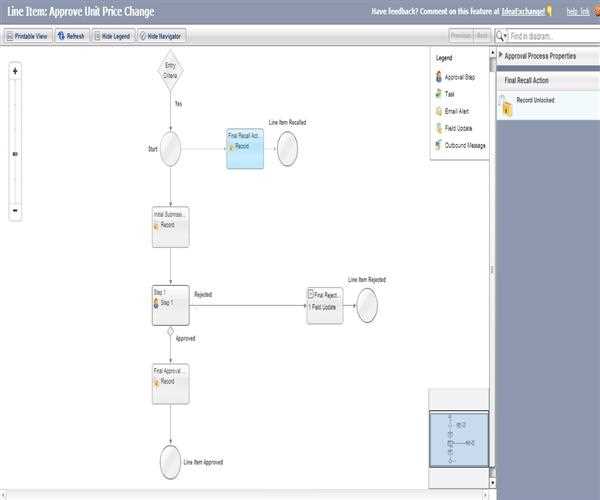Screen dimensions: 600x500
Task: Select the Start circle node
Action: 170,149
